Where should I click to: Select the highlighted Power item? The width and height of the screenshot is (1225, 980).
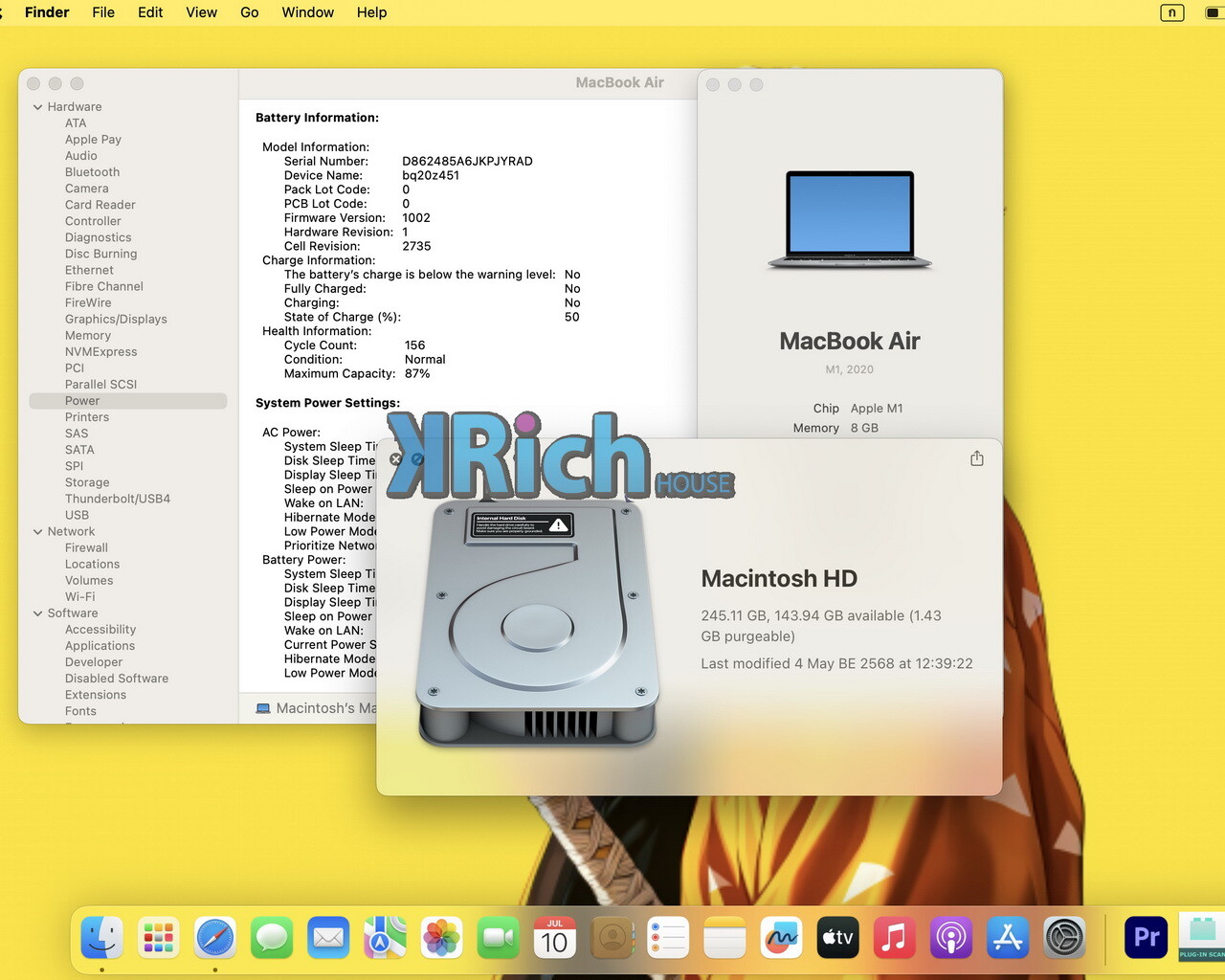click(x=128, y=401)
